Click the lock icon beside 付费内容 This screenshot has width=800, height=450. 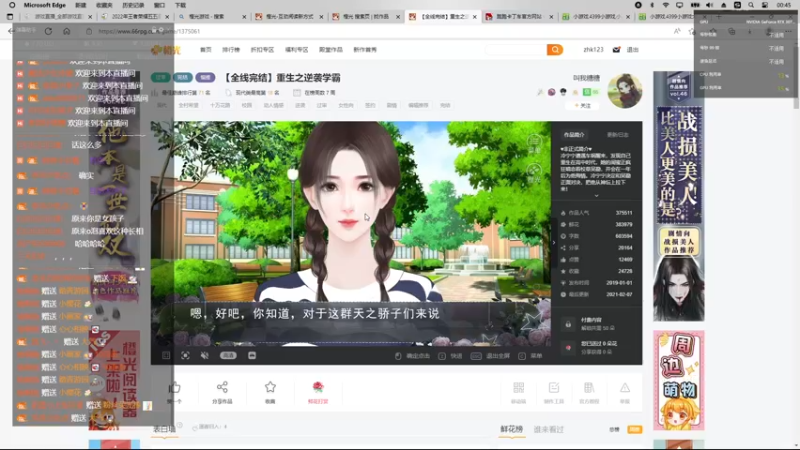568,324
